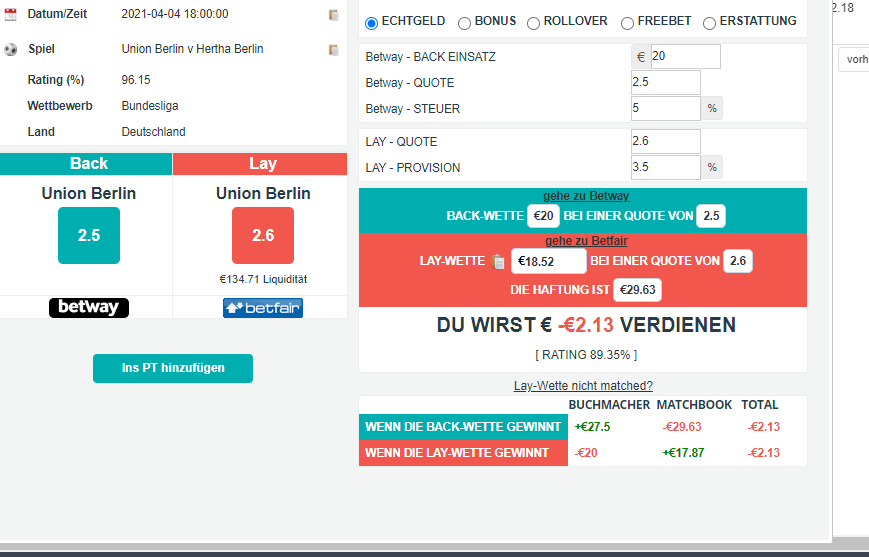Select the ERSTATTUNG radio option
Image resolution: width=869 pixels, height=557 pixels.
pos(709,23)
